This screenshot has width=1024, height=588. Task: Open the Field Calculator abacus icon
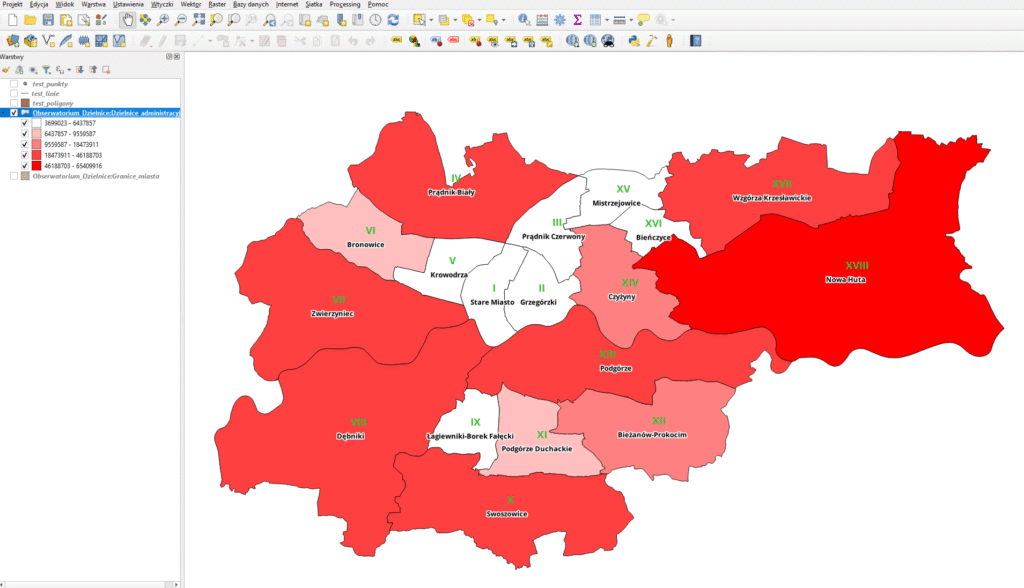click(x=542, y=20)
